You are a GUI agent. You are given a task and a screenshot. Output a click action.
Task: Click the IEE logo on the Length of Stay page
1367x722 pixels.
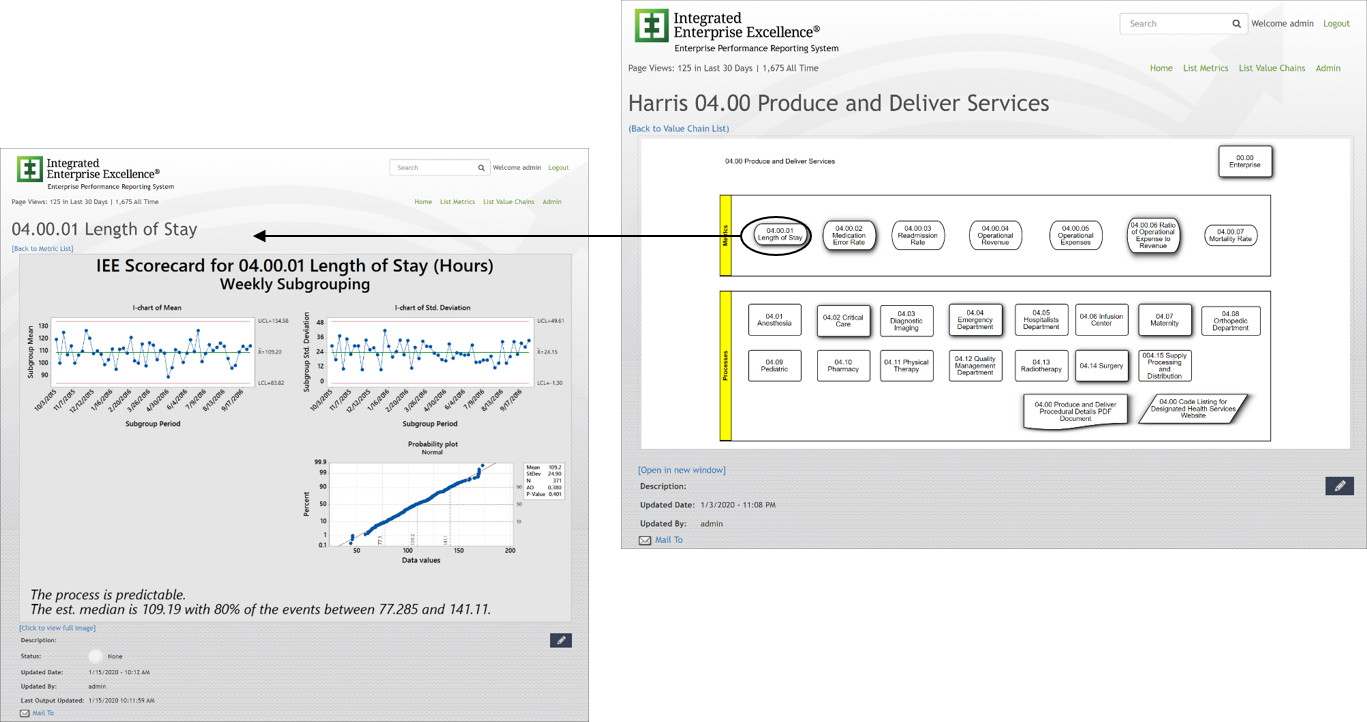click(x=29, y=169)
